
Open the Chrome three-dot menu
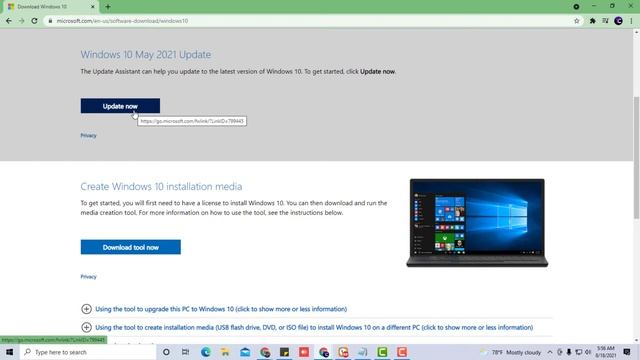(631, 21)
